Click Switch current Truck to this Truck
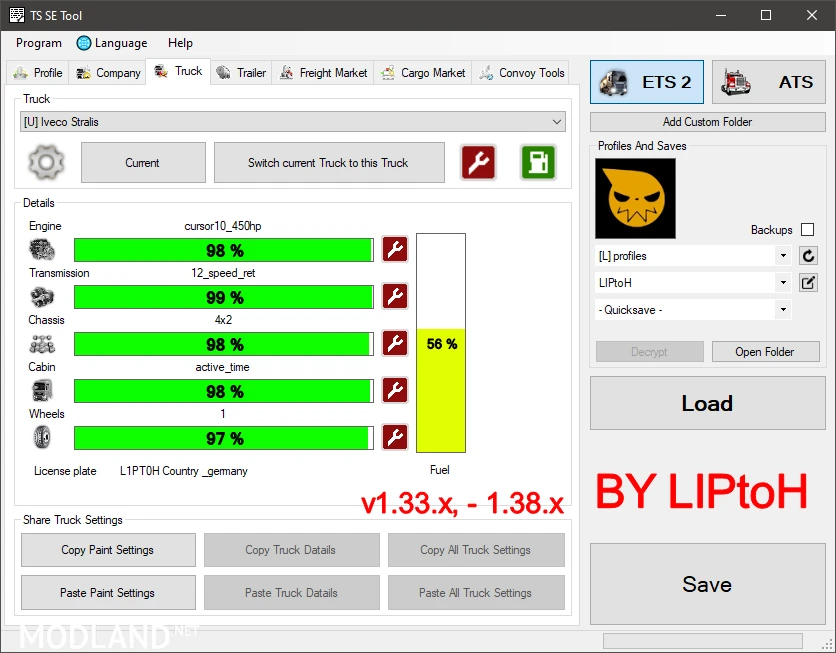Viewport: 836px width, 653px height. [x=329, y=162]
